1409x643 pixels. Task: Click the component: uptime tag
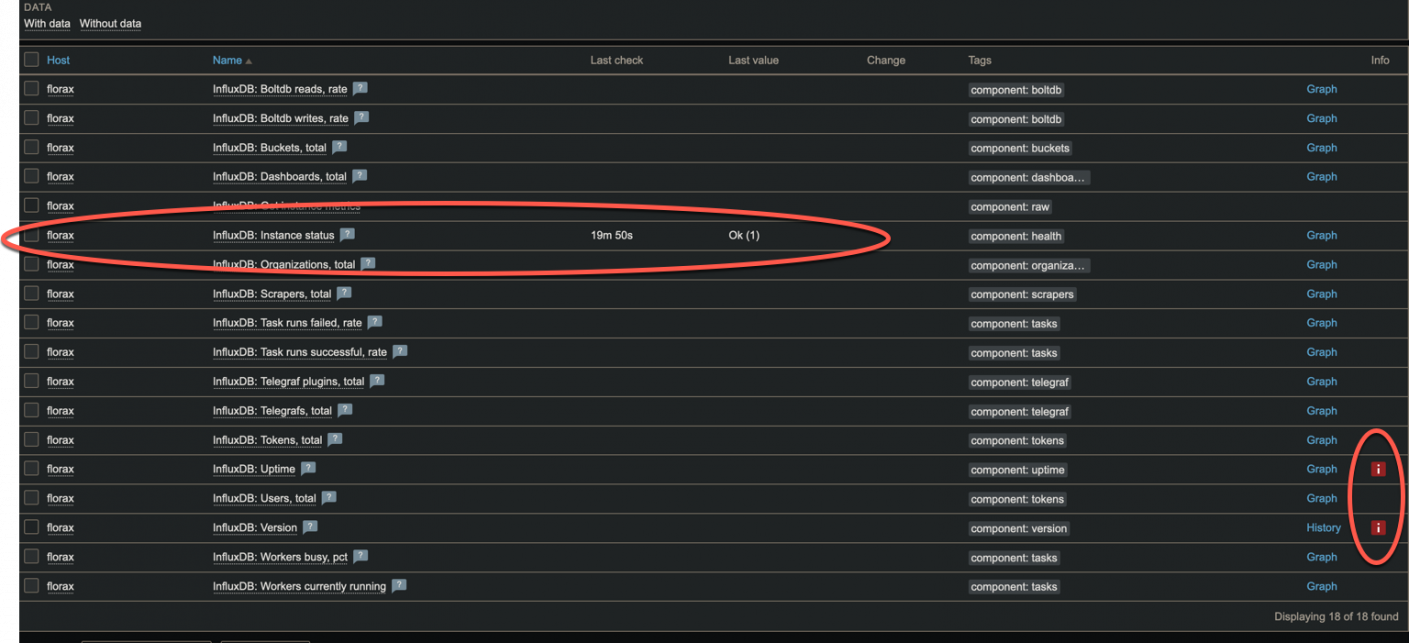tap(1018, 470)
